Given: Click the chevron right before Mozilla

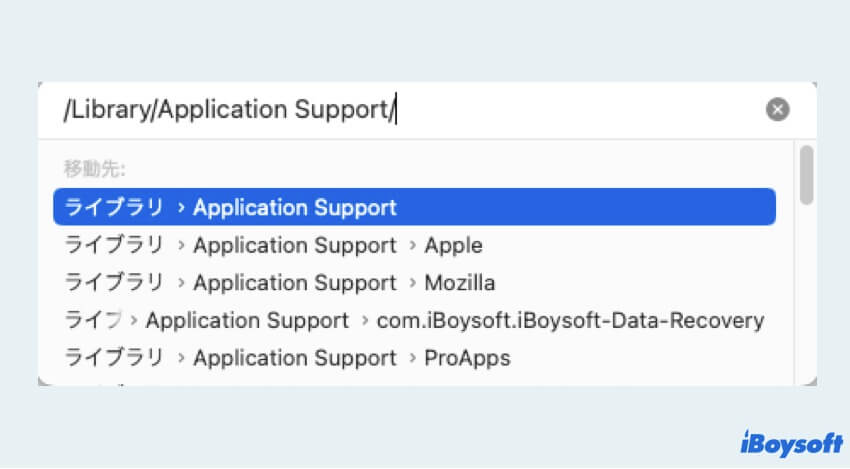Looking at the screenshot, I should [x=411, y=284].
